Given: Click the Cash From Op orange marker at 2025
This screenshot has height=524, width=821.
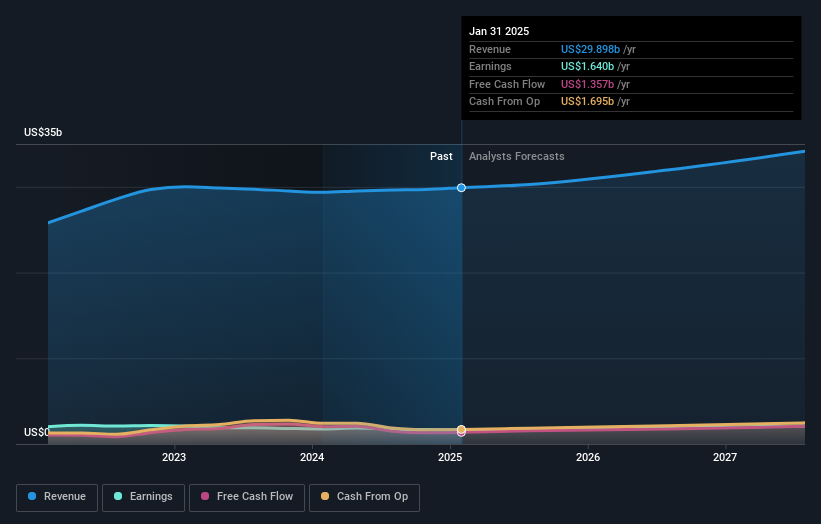Looking at the screenshot, I should click(461, 429).
